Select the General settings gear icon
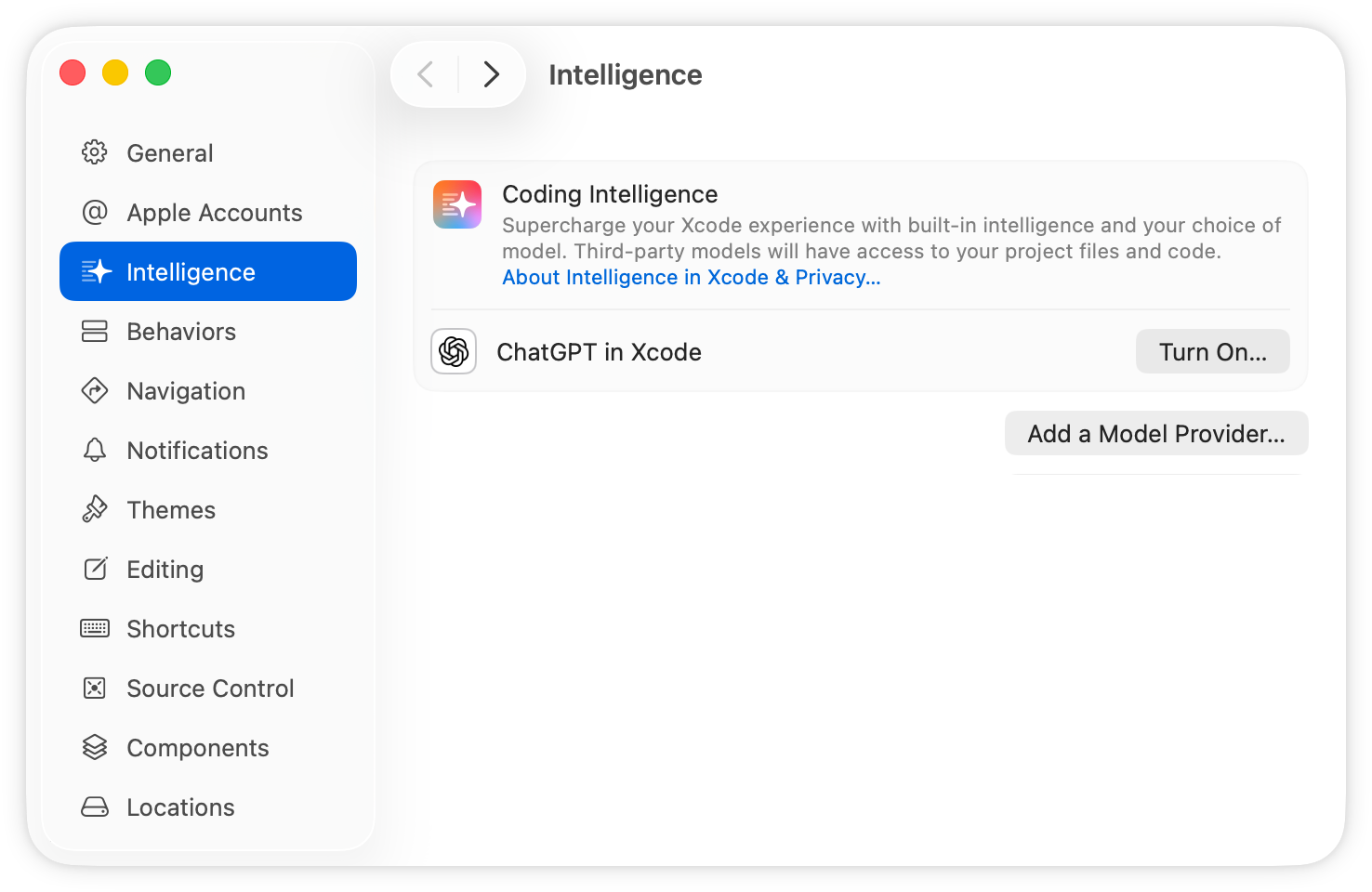Image resolution: width=1372 pixels, height=892 pixels. [94, 152]
